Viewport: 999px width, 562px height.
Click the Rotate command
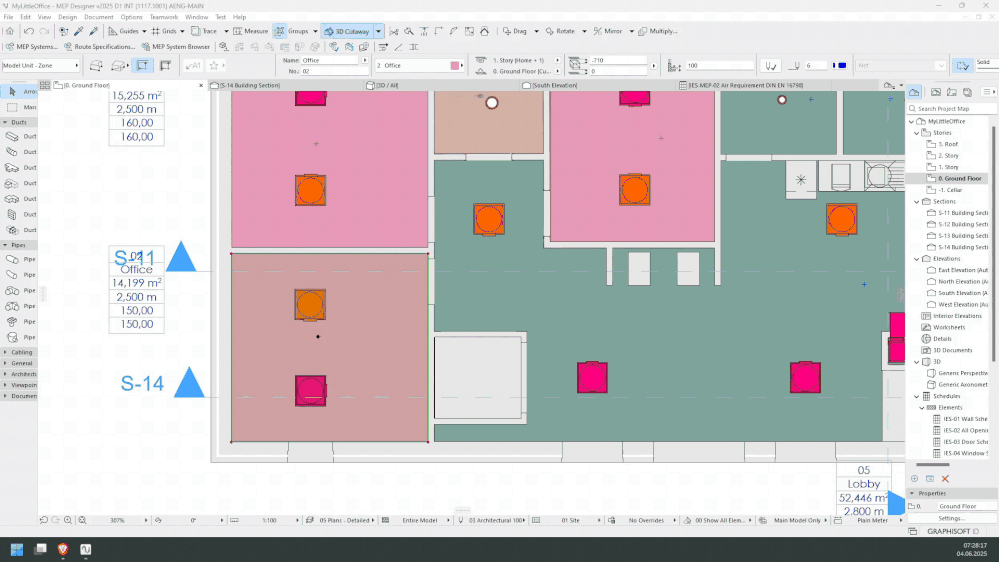[x=560, y=31]
